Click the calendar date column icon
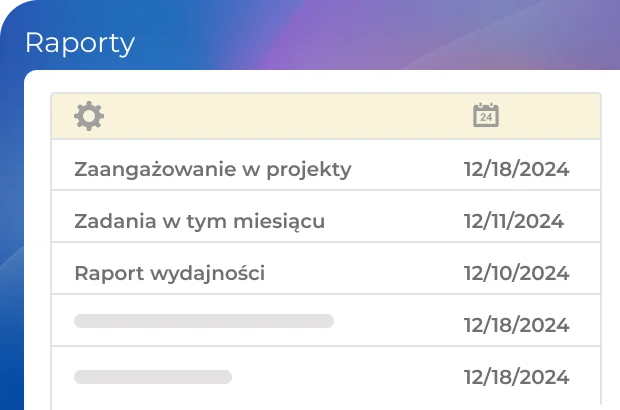Screen dimensions: 620x410 pos(486,115)
